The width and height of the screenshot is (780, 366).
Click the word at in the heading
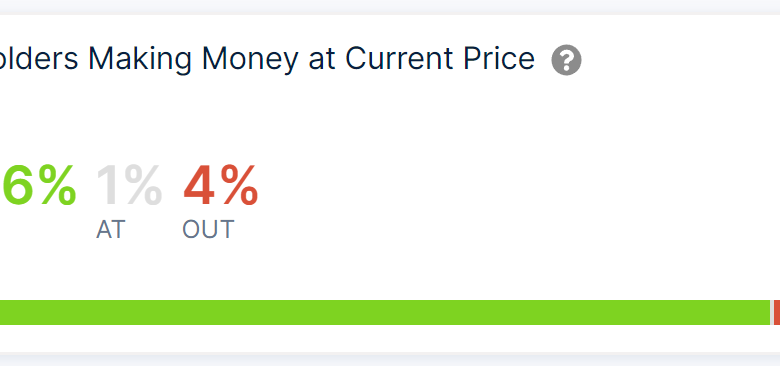click(x=321, y=59)
